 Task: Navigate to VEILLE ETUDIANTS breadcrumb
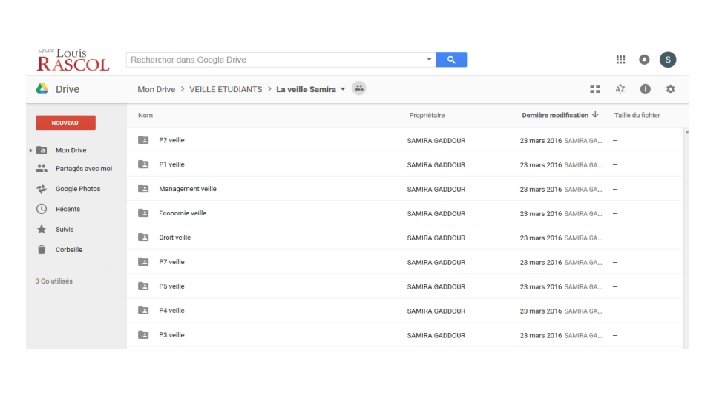pos(225,89)
